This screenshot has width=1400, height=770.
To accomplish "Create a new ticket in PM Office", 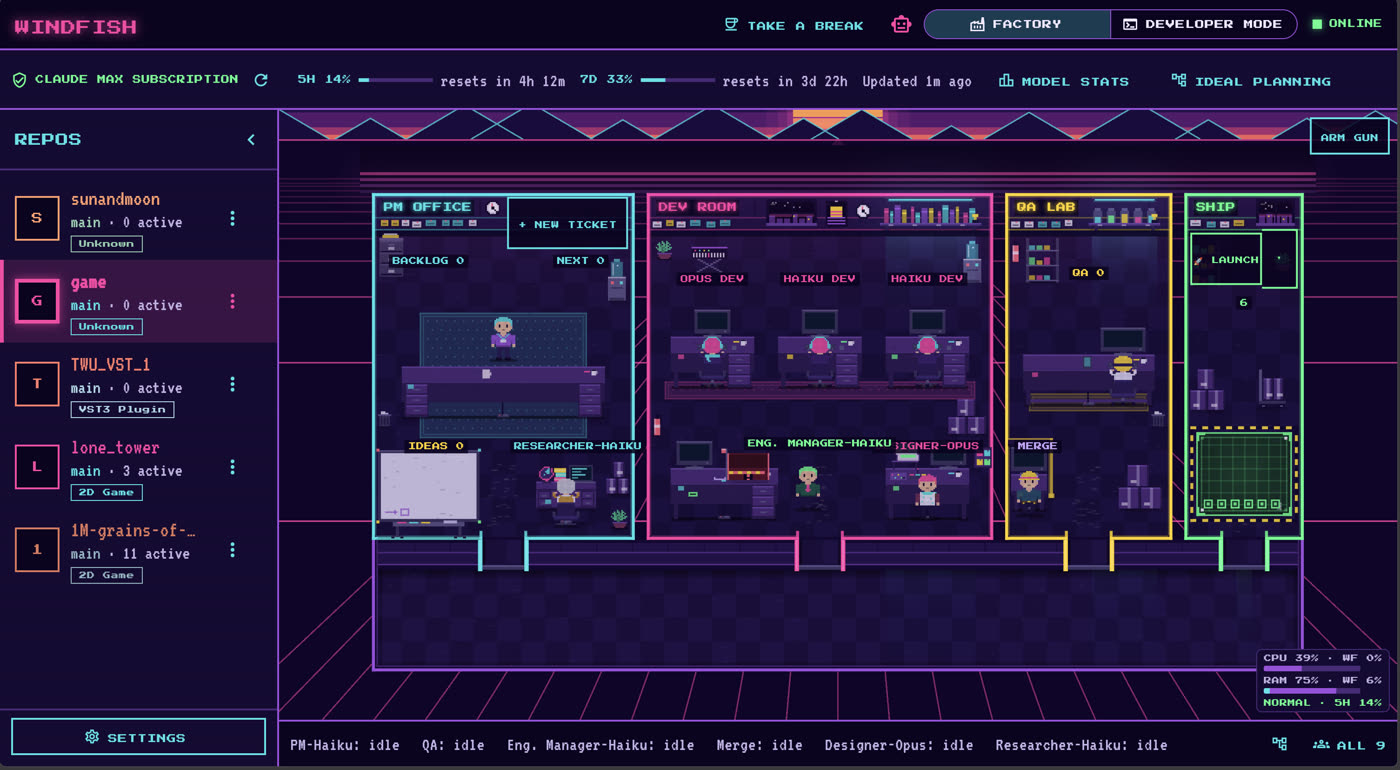I will (567, 224).
